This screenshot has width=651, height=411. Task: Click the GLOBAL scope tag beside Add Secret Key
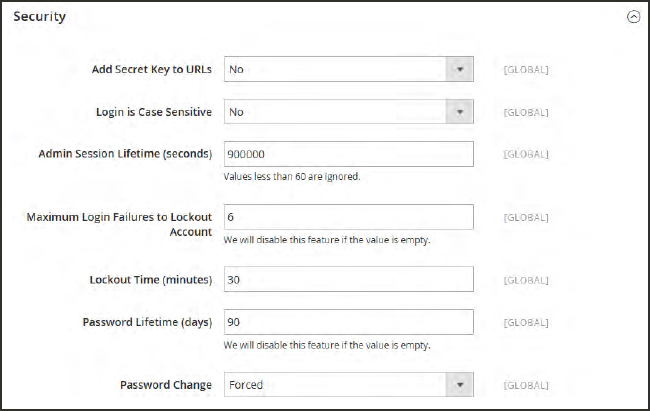coord(525,69)
